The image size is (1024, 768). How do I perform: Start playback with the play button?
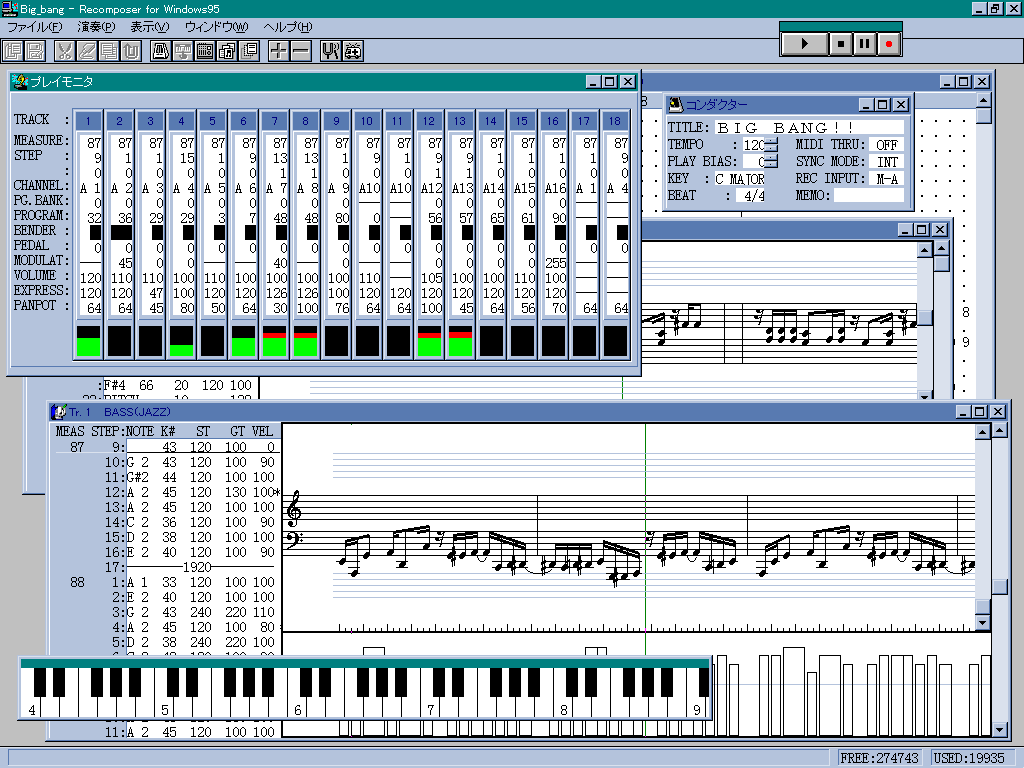(805, 44)
